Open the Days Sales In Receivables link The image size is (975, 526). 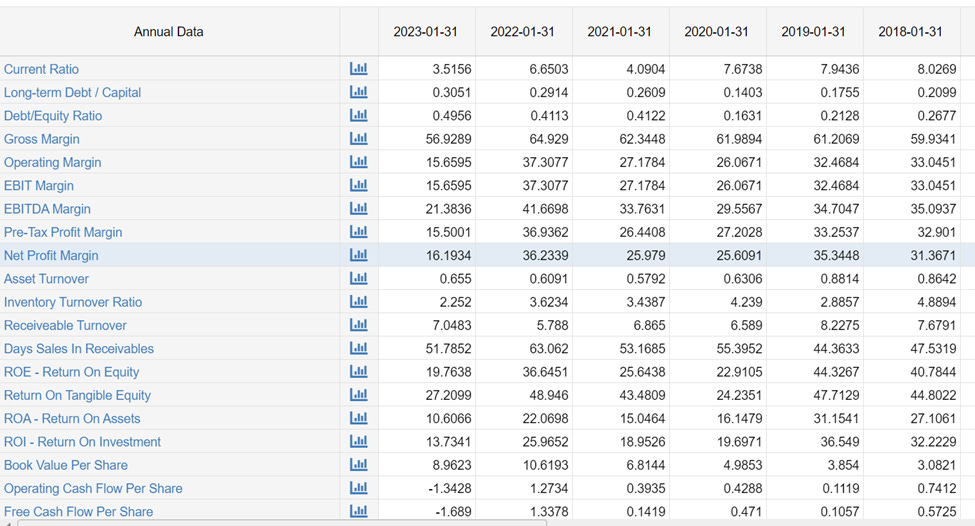click(x=78, y=349)
